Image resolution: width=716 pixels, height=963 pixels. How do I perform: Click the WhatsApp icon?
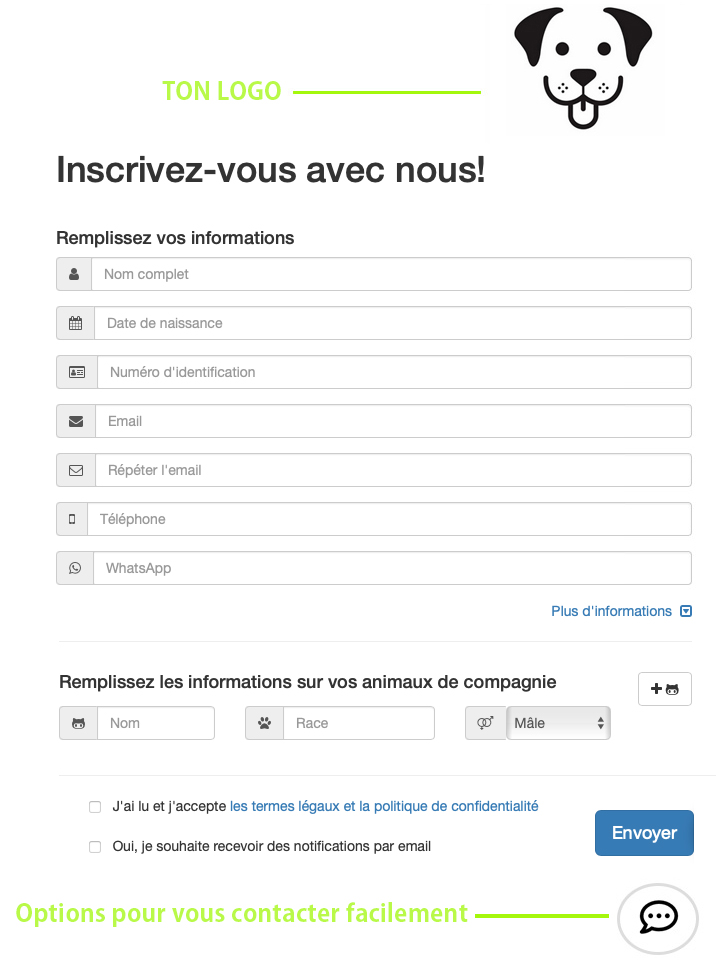[75, 568]
